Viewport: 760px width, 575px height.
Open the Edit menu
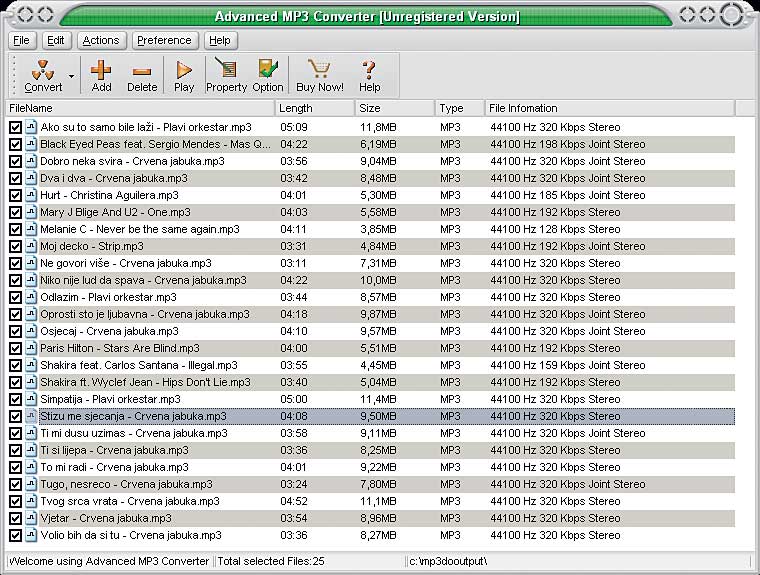pyautogui.click(x=55, y=40)
